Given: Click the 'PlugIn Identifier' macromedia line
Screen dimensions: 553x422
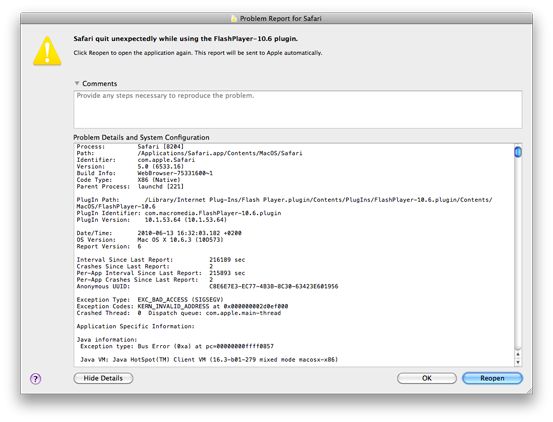Looking at the screenshot, I should (179, 213).
